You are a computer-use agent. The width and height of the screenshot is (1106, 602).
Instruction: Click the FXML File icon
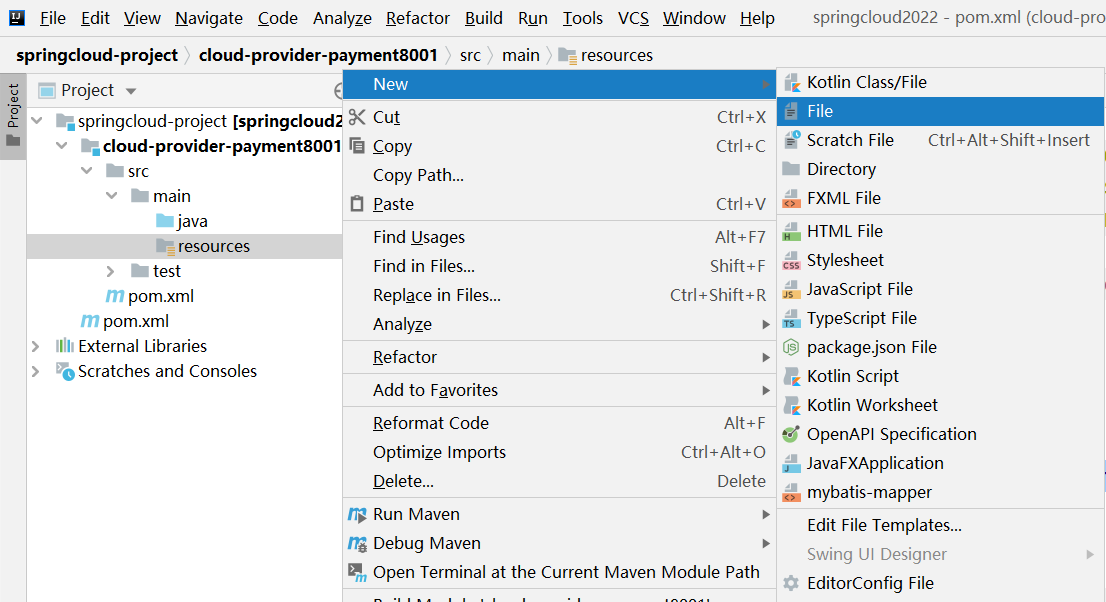point(791,198)
